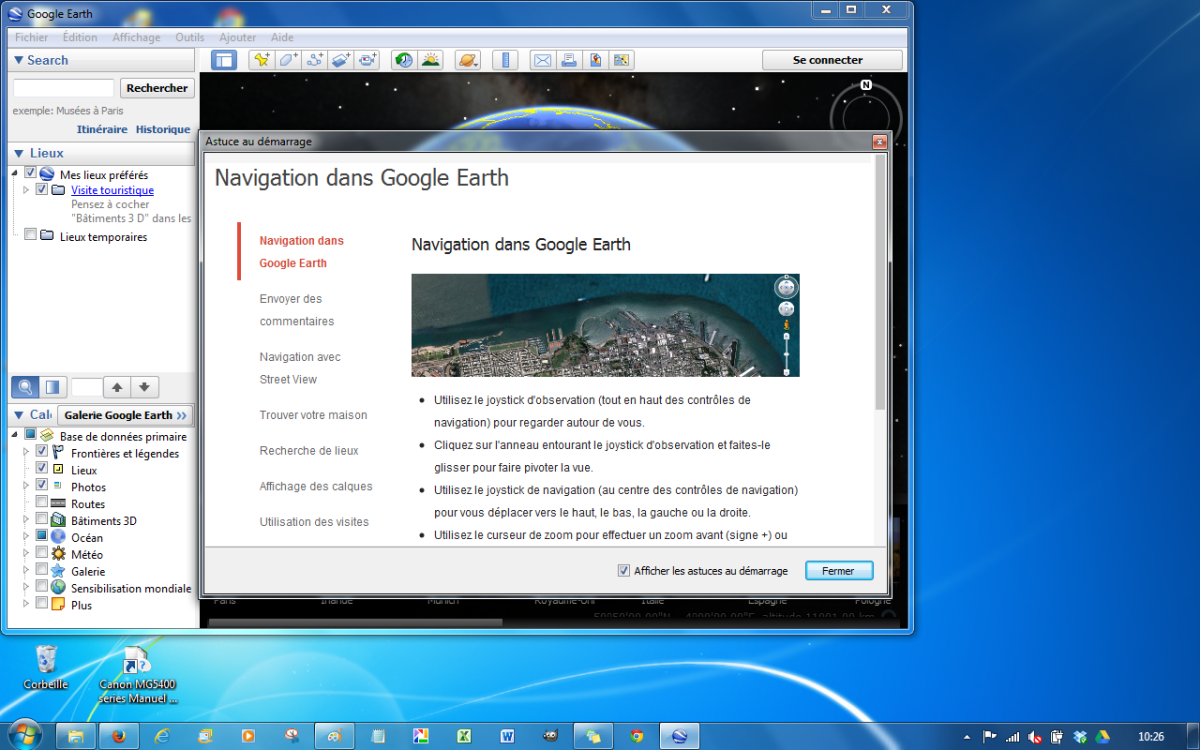1200x750 pixels.
Task: Open Internet Explorer from the taskbar
Action: 162,736
